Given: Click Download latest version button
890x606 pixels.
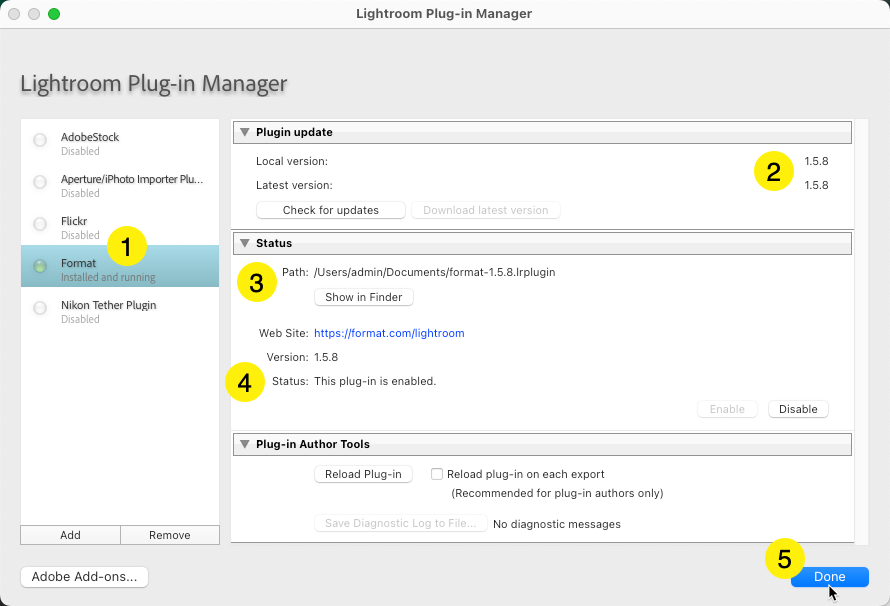Looking at the screenshot, I should [x=486, y=210].
